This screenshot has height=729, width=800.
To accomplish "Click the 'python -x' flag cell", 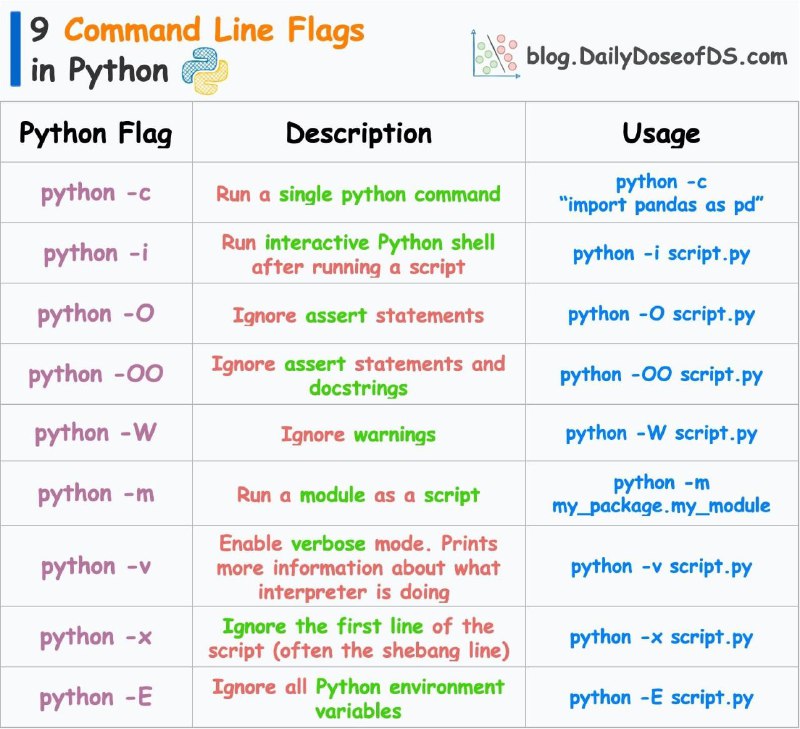I will coord(96,637).
